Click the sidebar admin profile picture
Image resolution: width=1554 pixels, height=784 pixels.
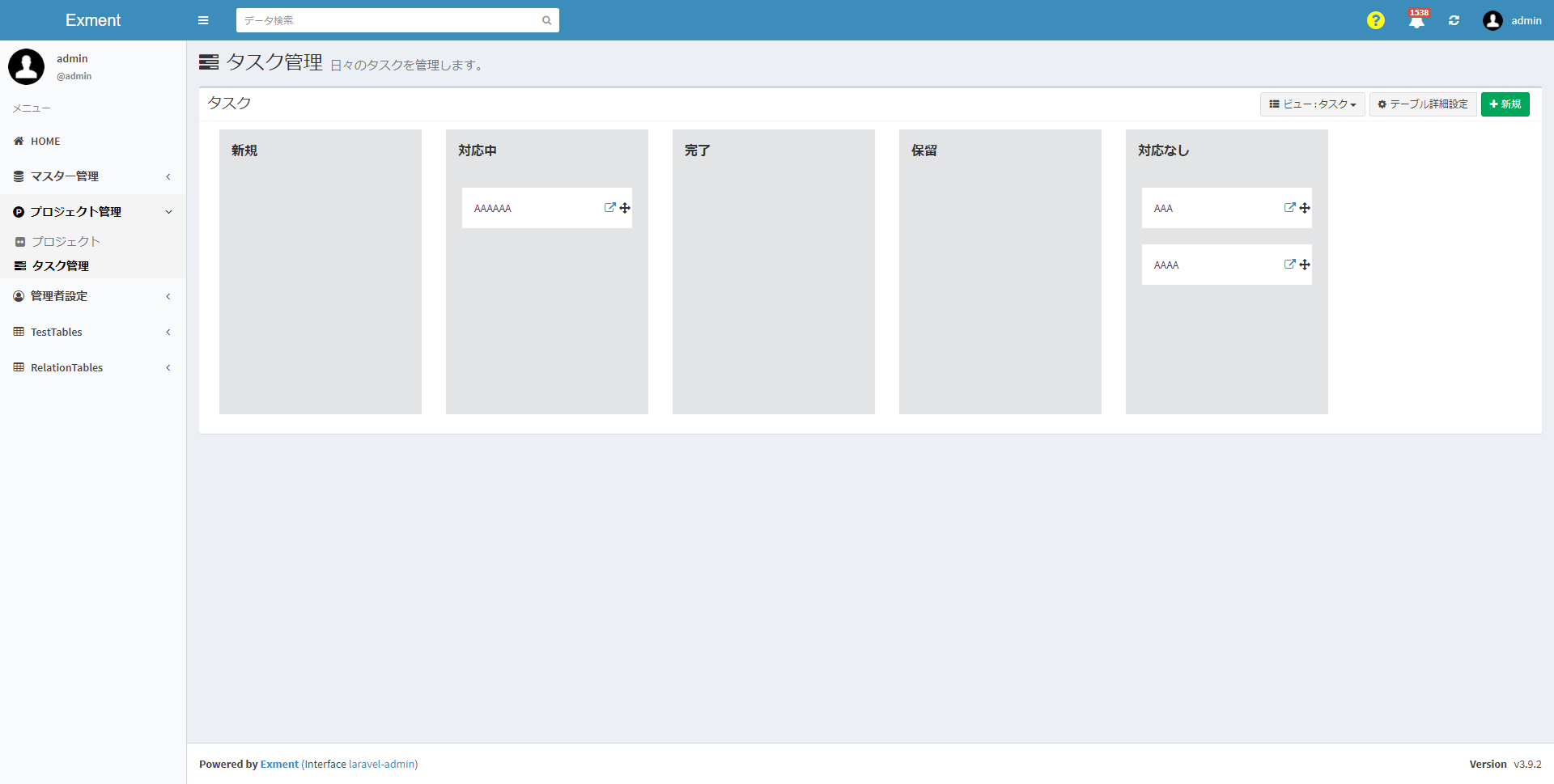point(26,66)
